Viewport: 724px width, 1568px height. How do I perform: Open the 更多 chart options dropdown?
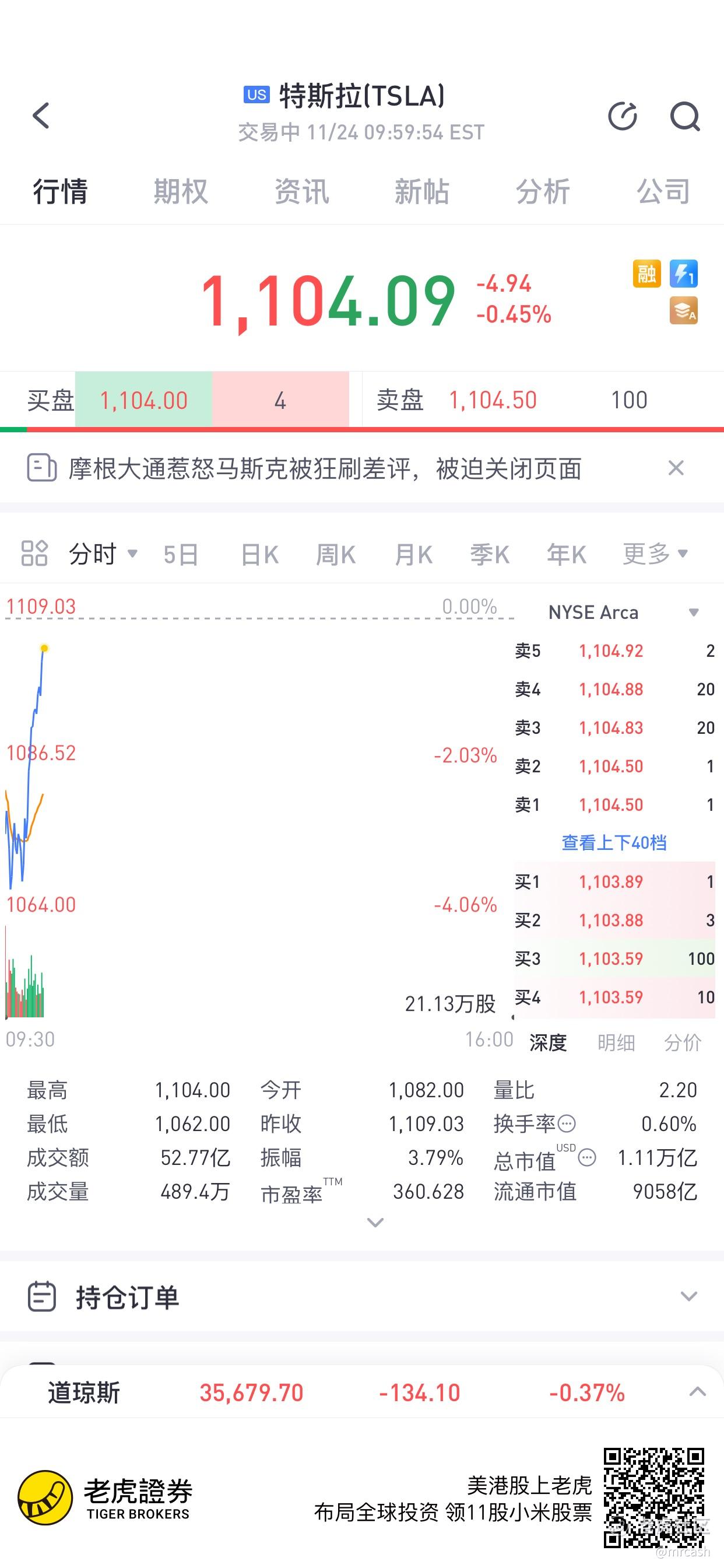(x=655, y=554)
